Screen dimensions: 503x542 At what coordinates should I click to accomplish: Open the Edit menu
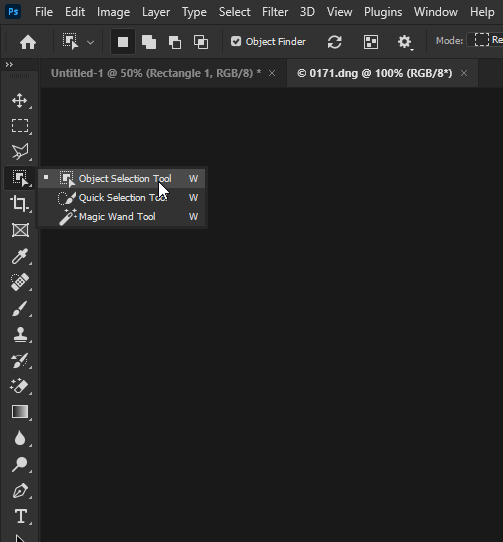tap(75, 12)
